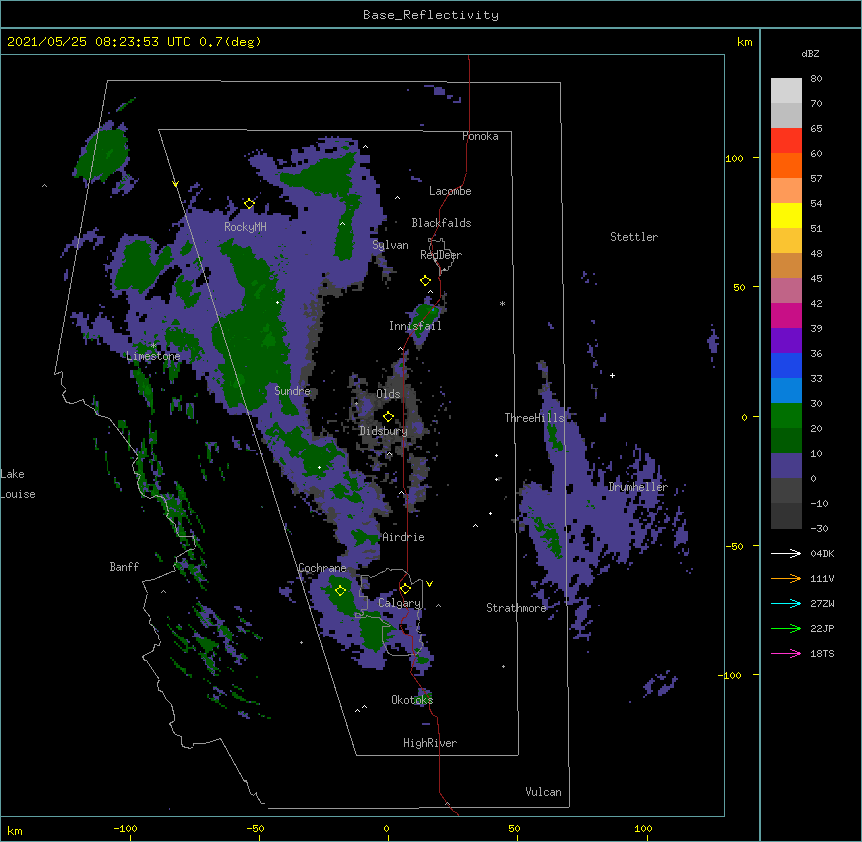Click the white plus marker south of Stettler
Image resolution: width=862 pixels, height=842 pixels.
point(612,375)
